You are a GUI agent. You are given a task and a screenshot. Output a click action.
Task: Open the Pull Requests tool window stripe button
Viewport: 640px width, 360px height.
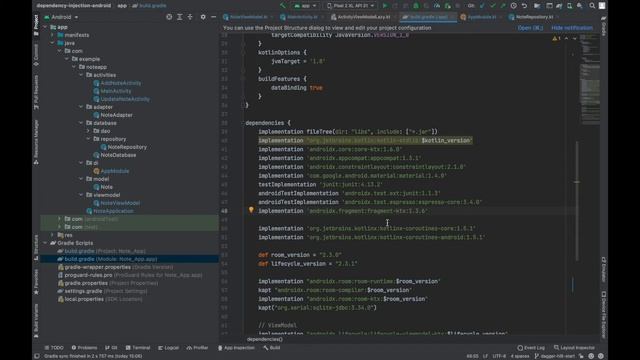[x=36, y=92]
